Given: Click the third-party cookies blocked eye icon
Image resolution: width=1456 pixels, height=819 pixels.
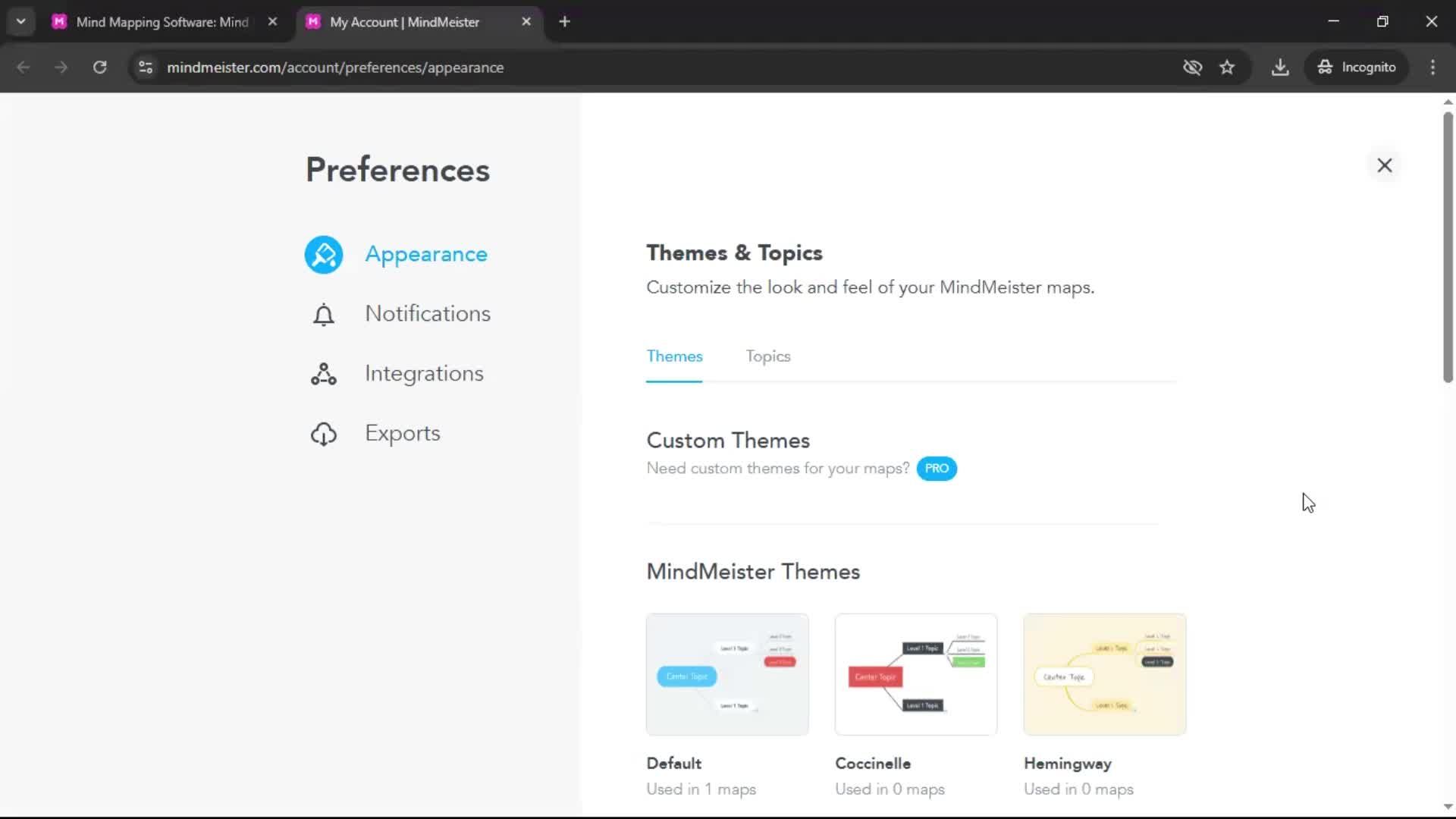Looking at the screenshot, I should [x=1192, y=67].
